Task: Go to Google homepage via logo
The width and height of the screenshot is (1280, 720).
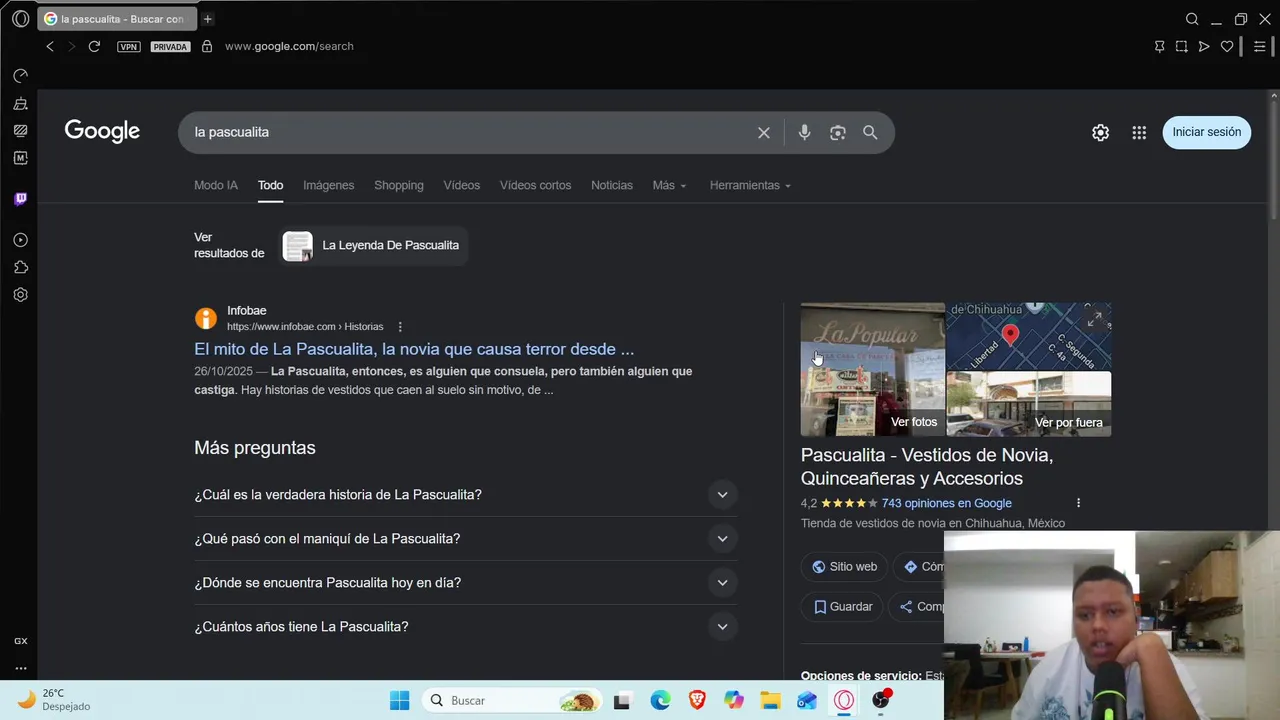Action: [102, 131]
